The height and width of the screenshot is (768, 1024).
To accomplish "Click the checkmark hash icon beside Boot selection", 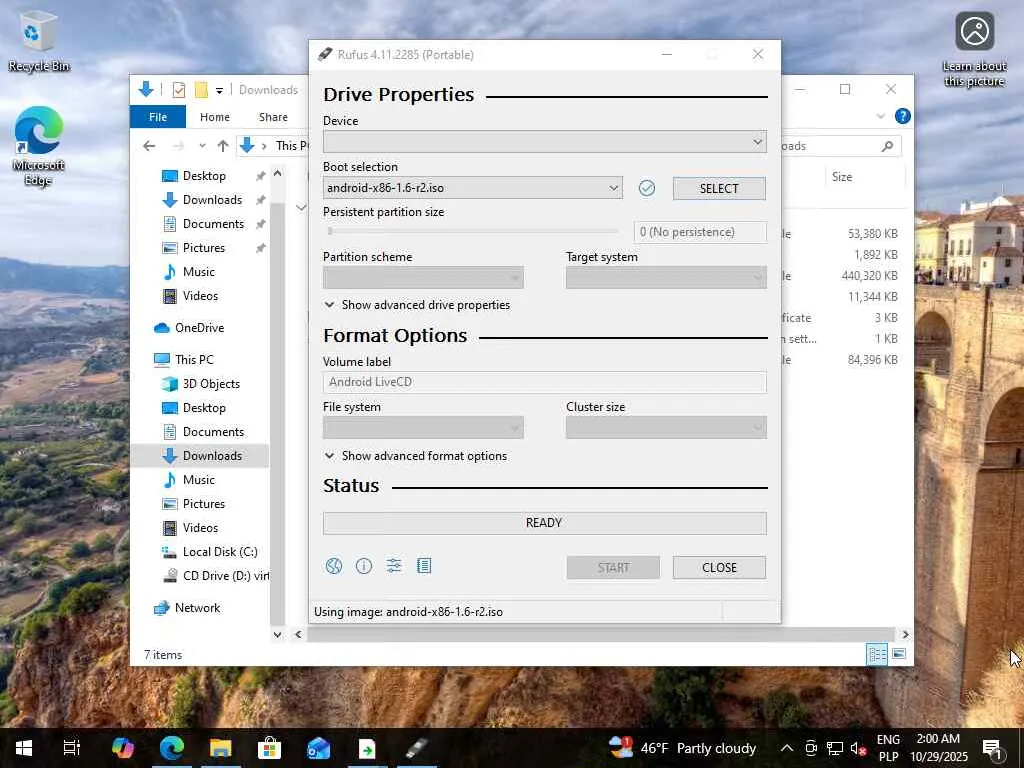I will click(x=647, y=188).
